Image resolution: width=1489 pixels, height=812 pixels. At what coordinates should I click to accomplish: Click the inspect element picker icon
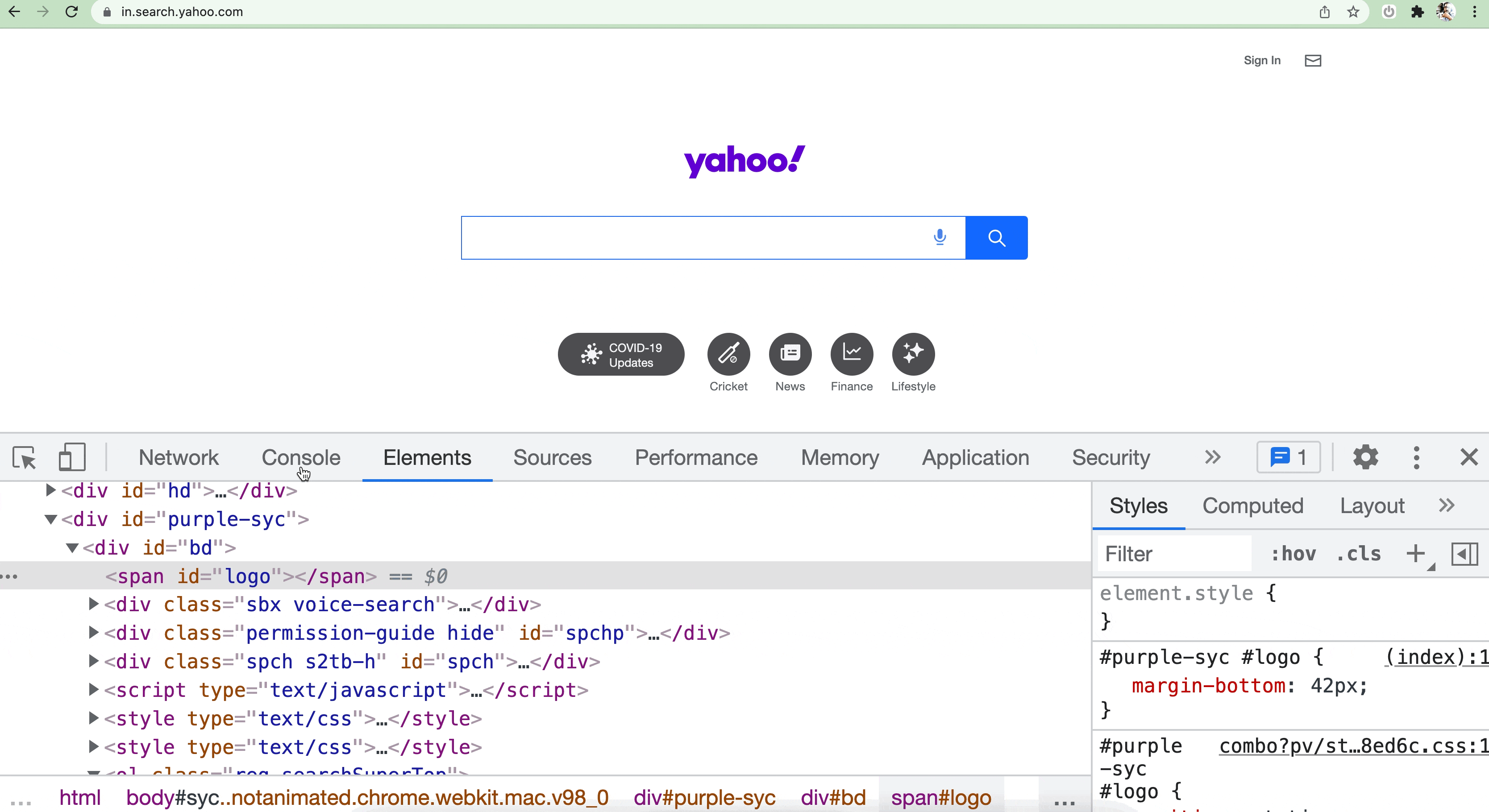(24, 457)
